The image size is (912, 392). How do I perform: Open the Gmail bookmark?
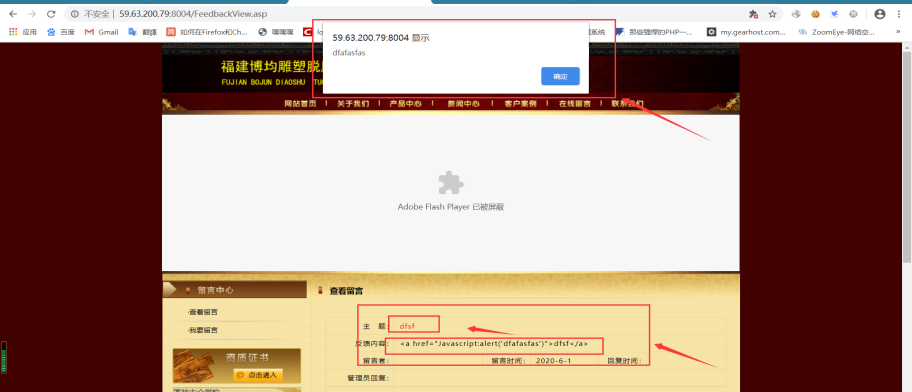pos(101,32)
